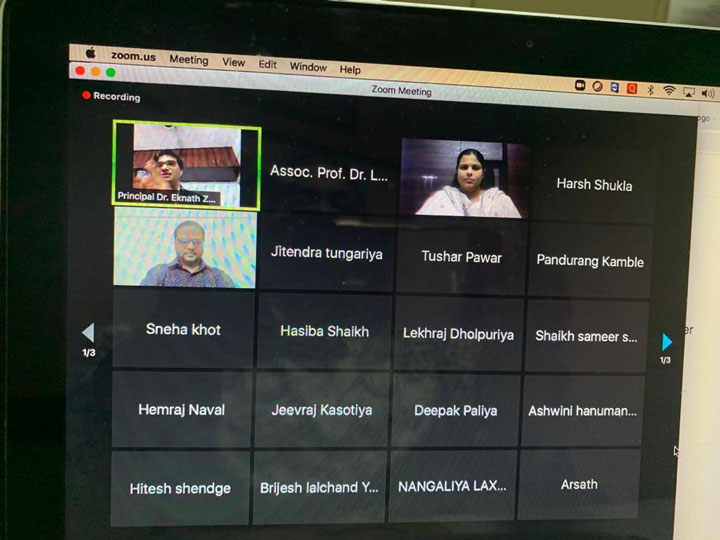Go to previous participant page arrow

click(x=89, y=332)
